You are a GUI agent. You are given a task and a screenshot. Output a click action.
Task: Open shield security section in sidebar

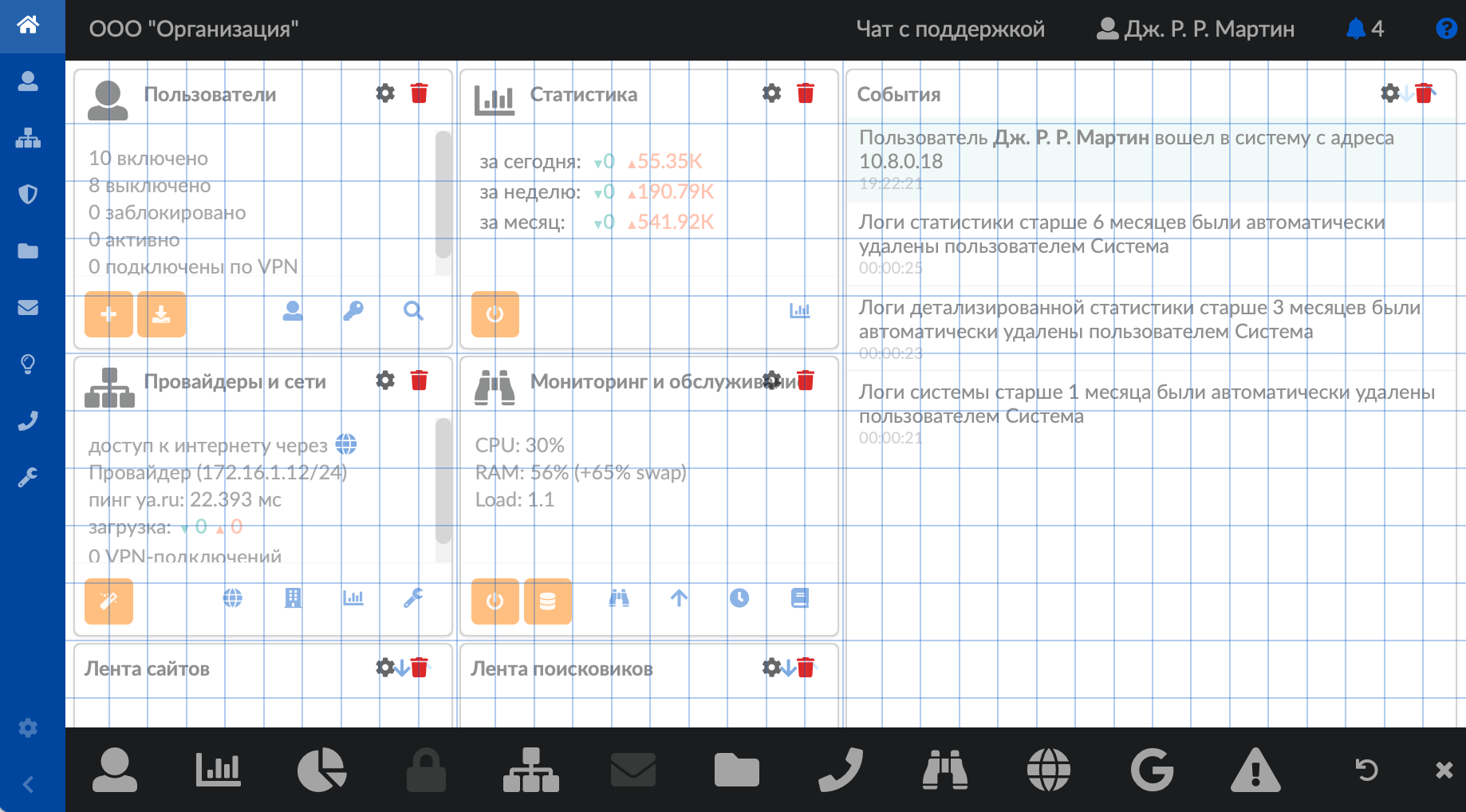[28, 195]
